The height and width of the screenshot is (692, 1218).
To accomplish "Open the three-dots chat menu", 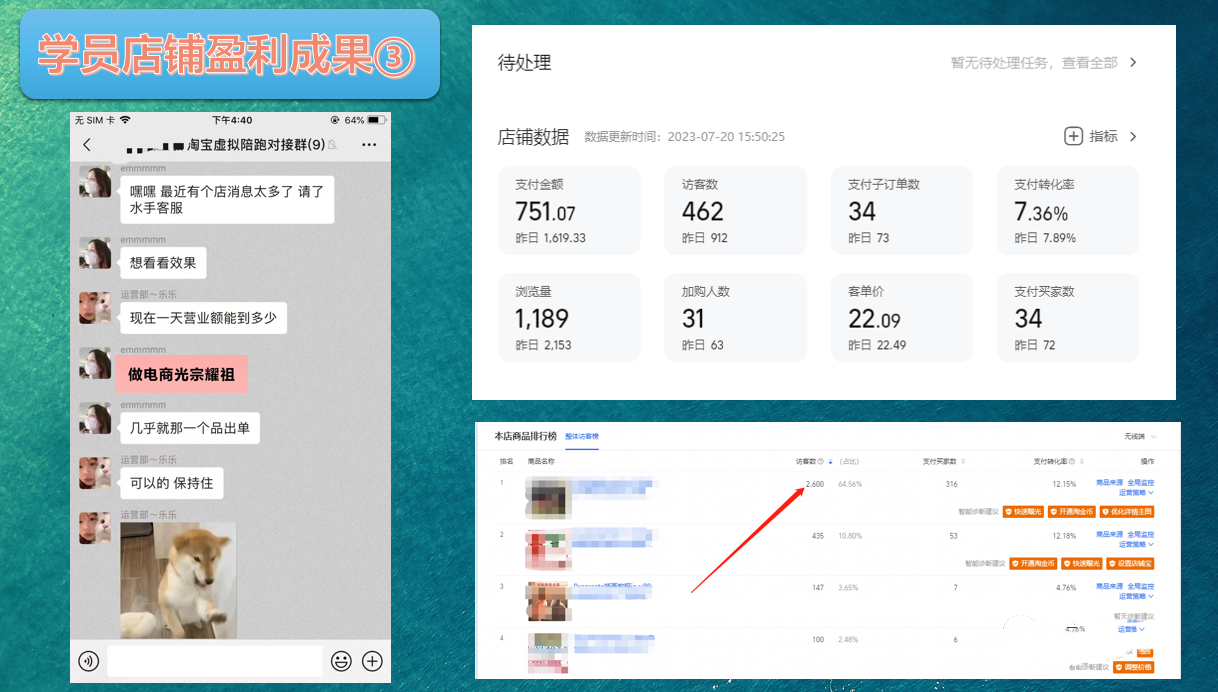I will click(x=369, y=145).
